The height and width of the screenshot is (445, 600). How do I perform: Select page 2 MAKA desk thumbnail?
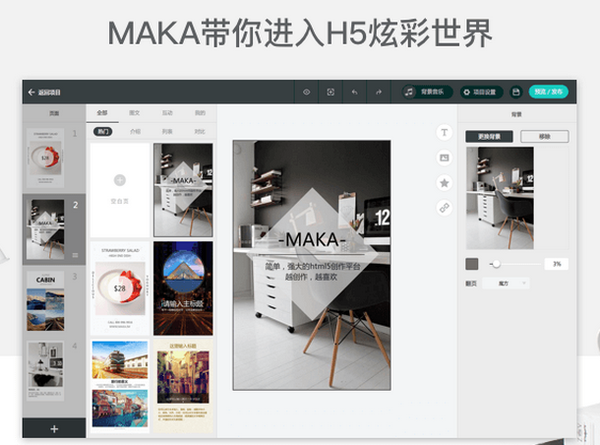(46, 229)
